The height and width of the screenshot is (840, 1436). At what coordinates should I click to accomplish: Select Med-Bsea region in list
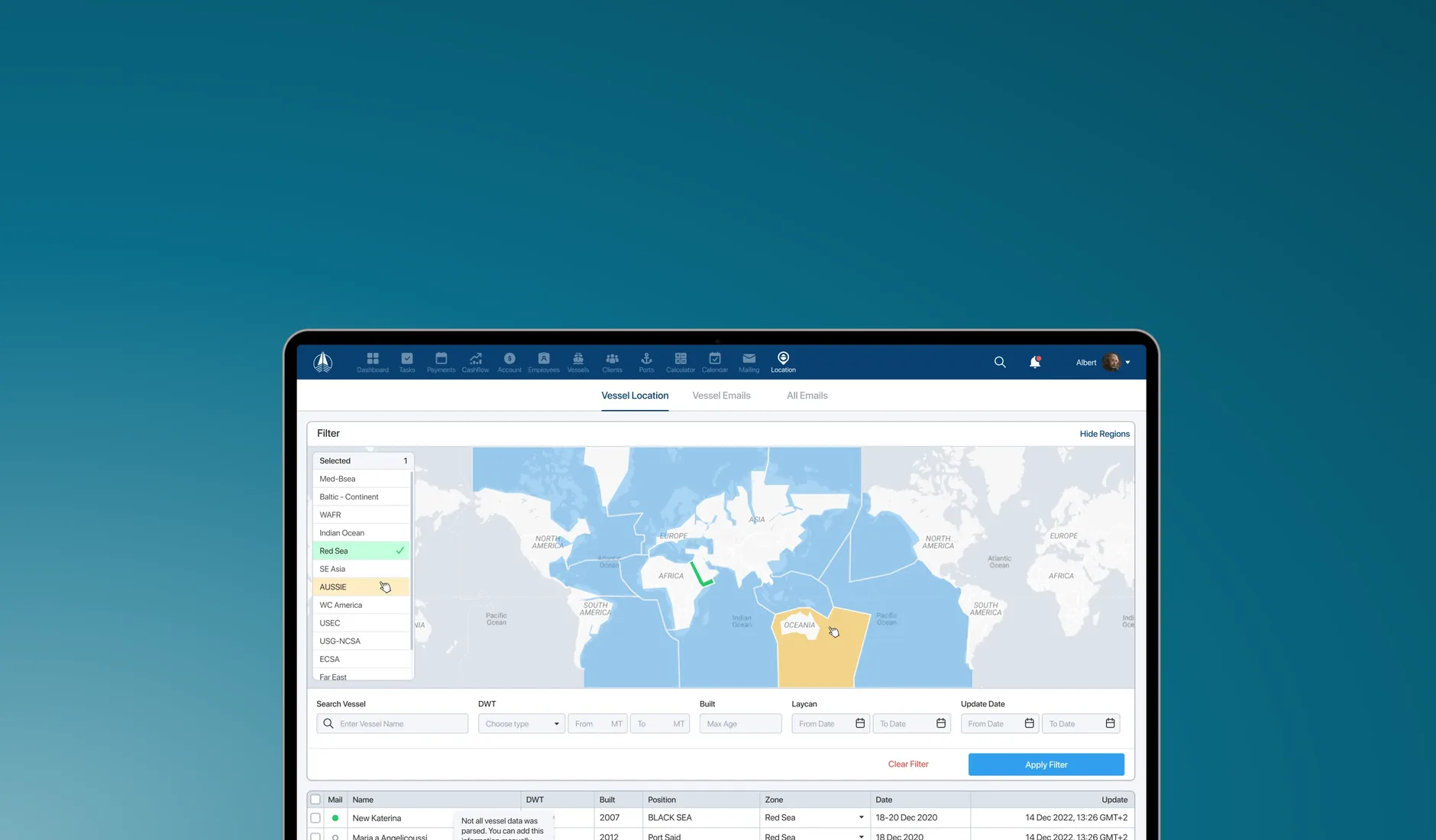pyautogui.click(x=361, y=479)
